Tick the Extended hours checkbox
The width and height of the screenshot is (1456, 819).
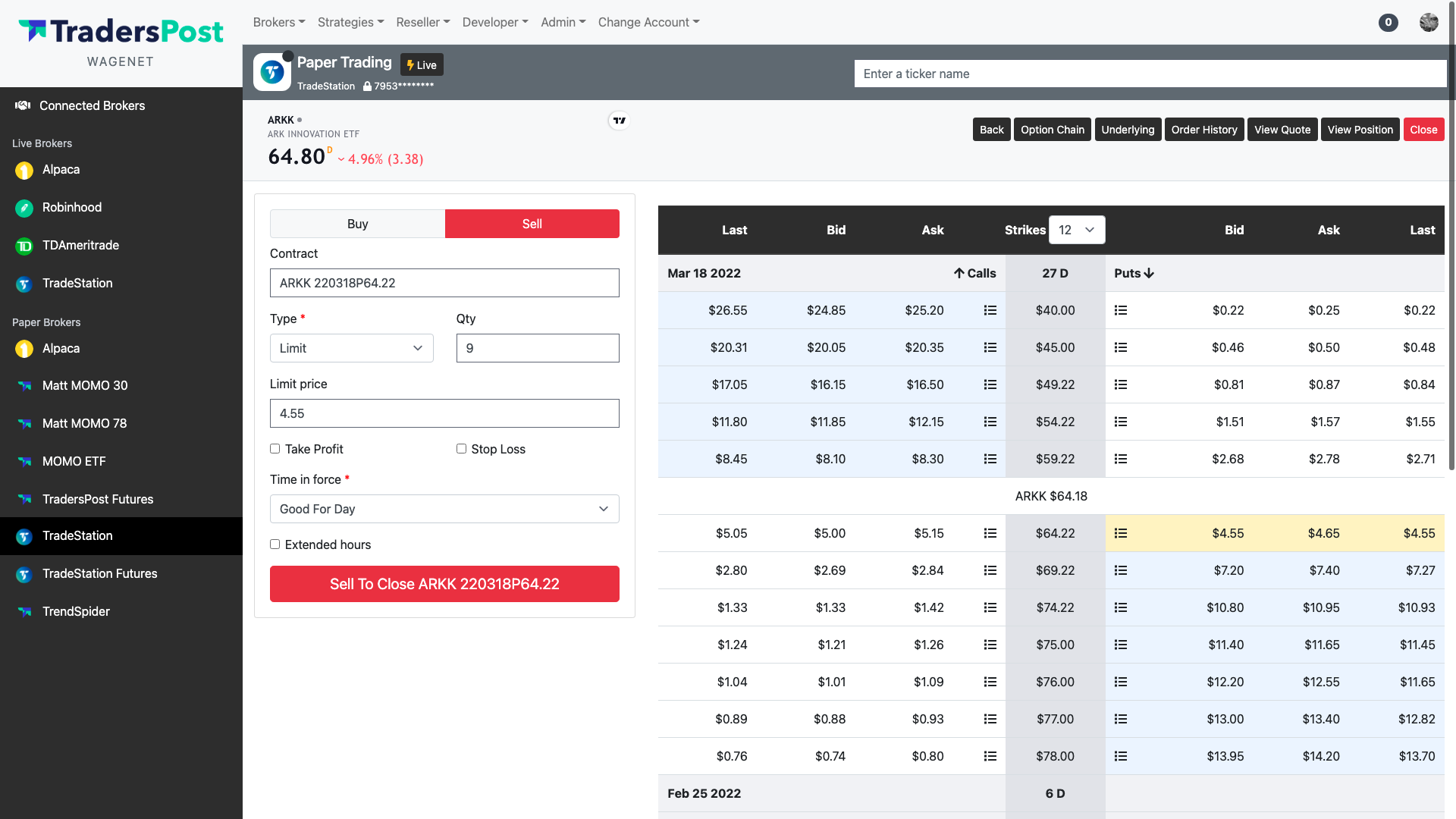(x=275, y=544)
